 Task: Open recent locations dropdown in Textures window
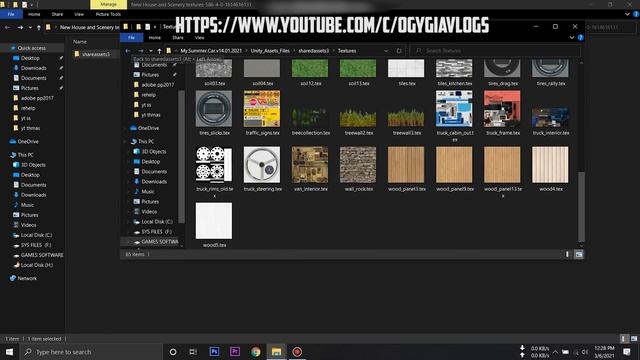[151, 51]
